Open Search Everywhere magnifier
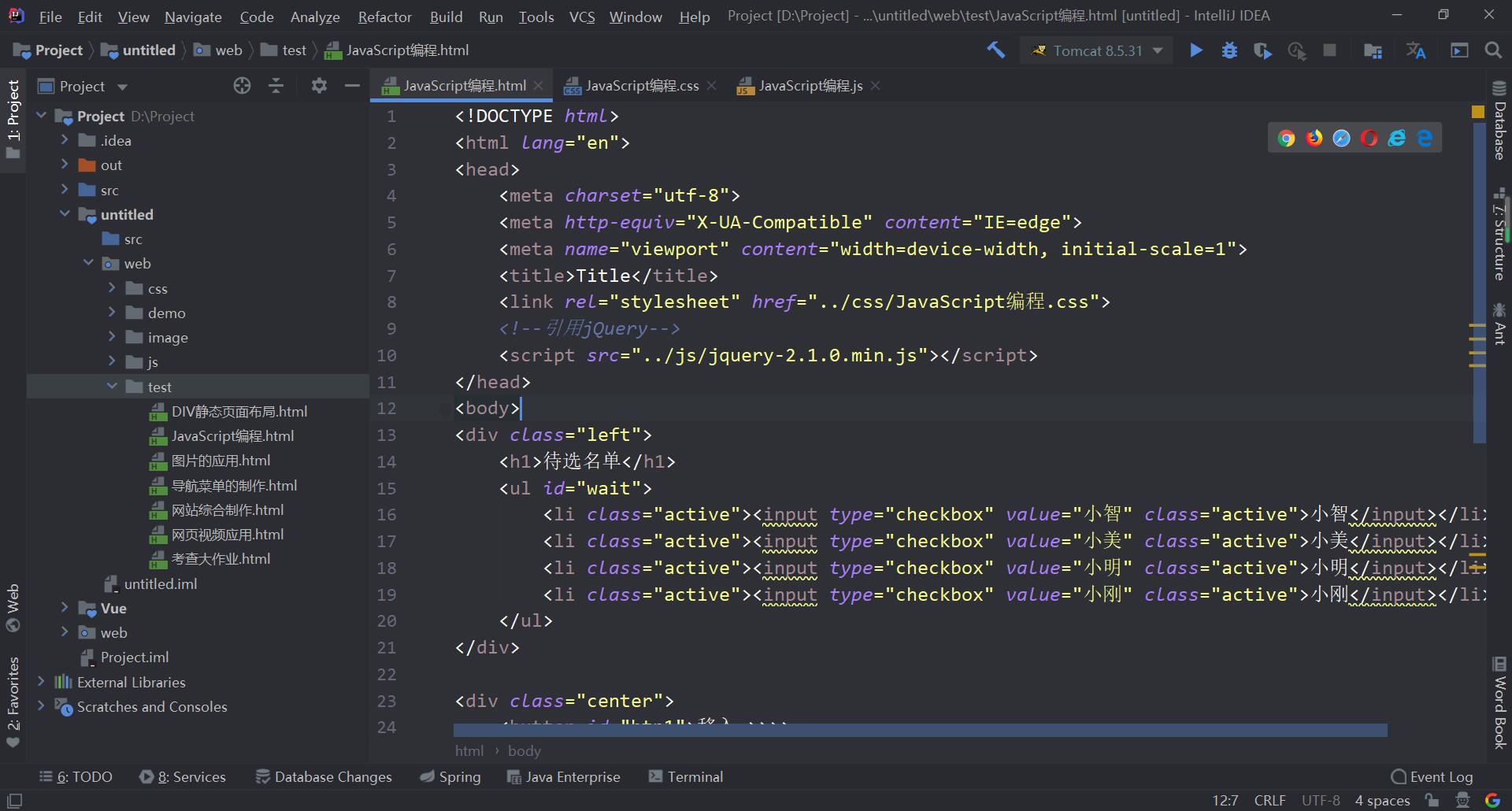The image size is (1512, 811). pos(1492,50)
